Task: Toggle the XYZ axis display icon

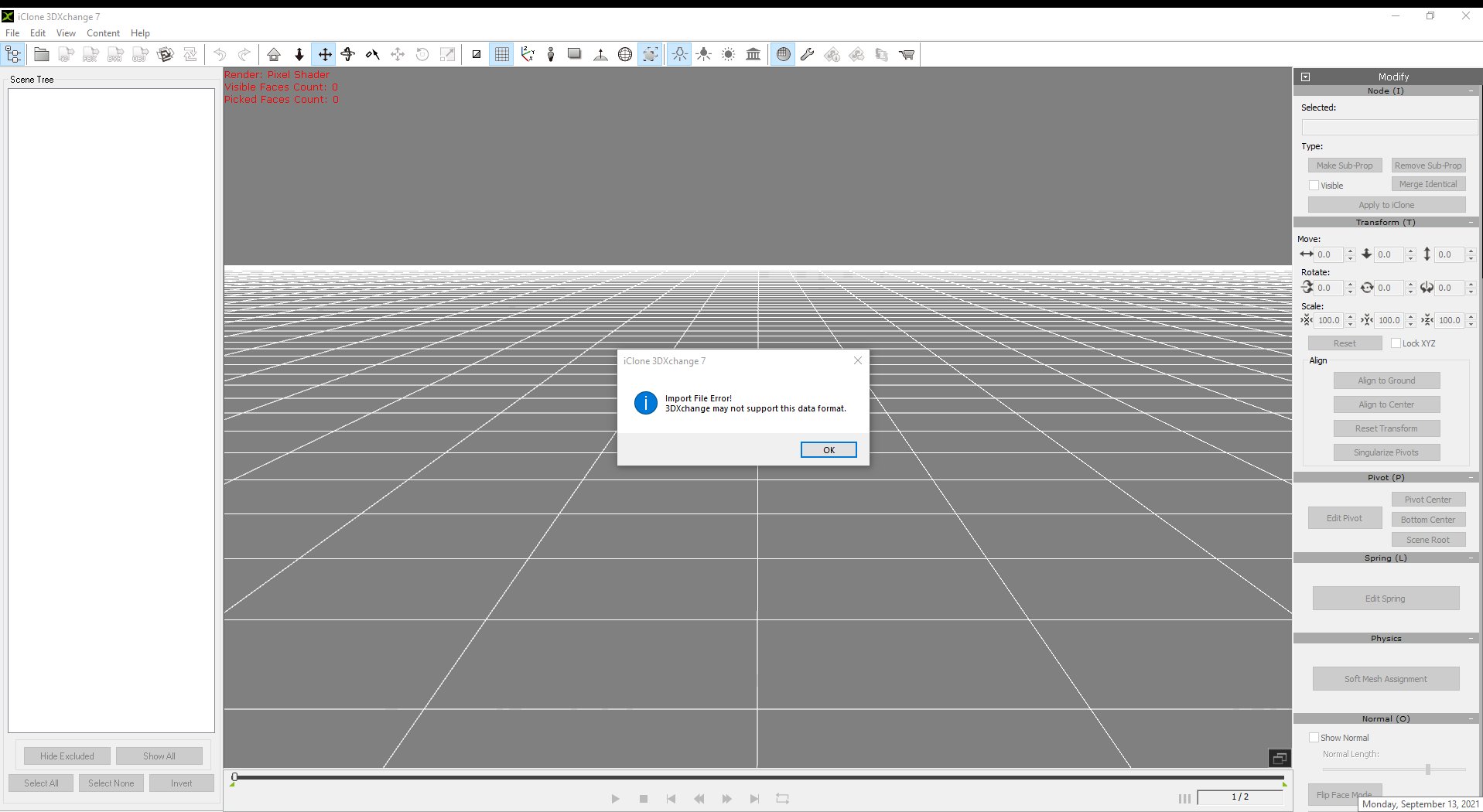Action: point(528,54)
